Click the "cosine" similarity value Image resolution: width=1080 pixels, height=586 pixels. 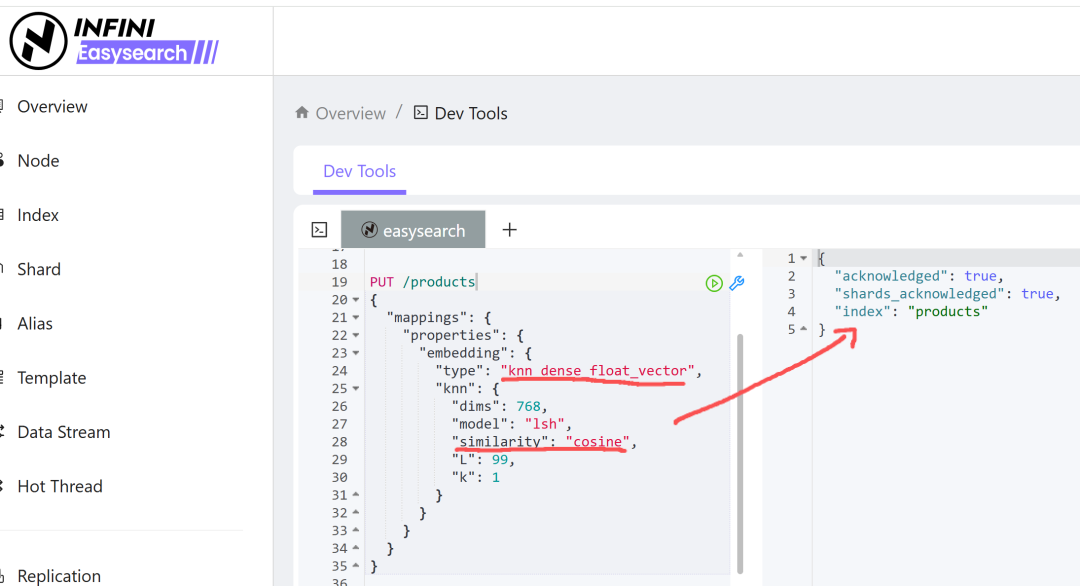click(598, 442)
